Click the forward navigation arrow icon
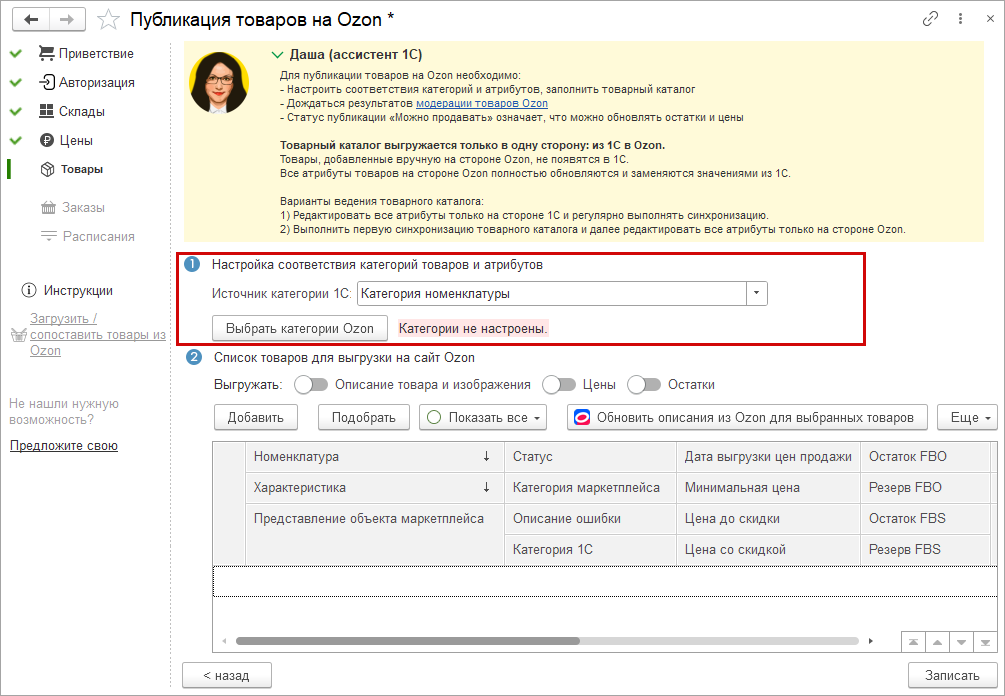 [x=66, y=19]
